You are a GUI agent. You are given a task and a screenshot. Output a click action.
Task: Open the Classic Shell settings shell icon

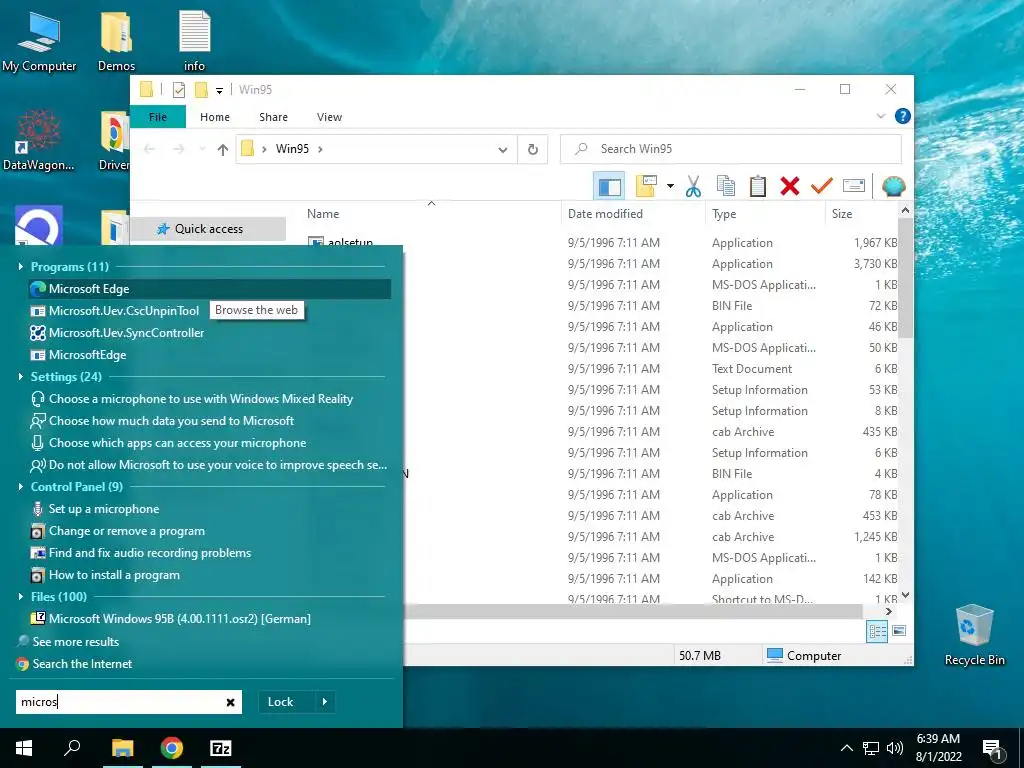click(x=893, y=186)
